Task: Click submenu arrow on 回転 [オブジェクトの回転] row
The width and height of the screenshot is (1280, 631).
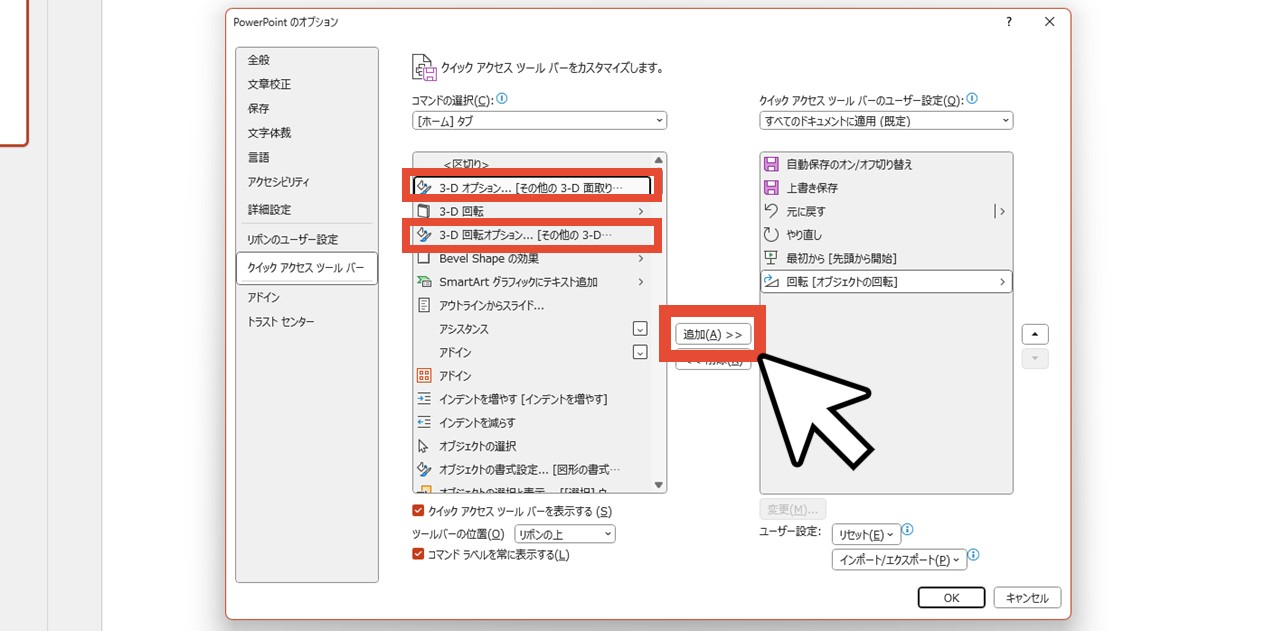Action: pos(1002,282)
